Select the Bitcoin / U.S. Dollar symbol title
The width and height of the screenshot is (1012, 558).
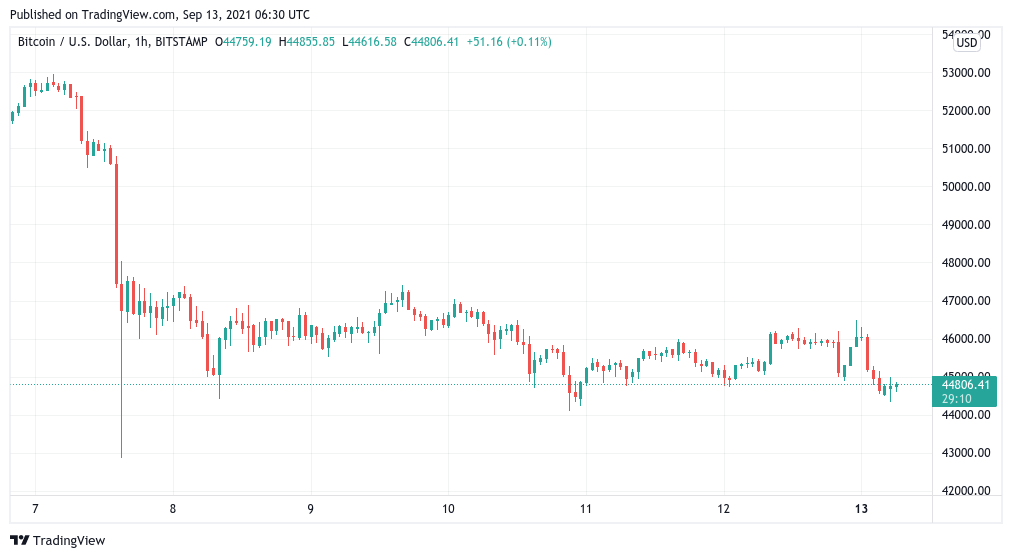click(72, 42)
